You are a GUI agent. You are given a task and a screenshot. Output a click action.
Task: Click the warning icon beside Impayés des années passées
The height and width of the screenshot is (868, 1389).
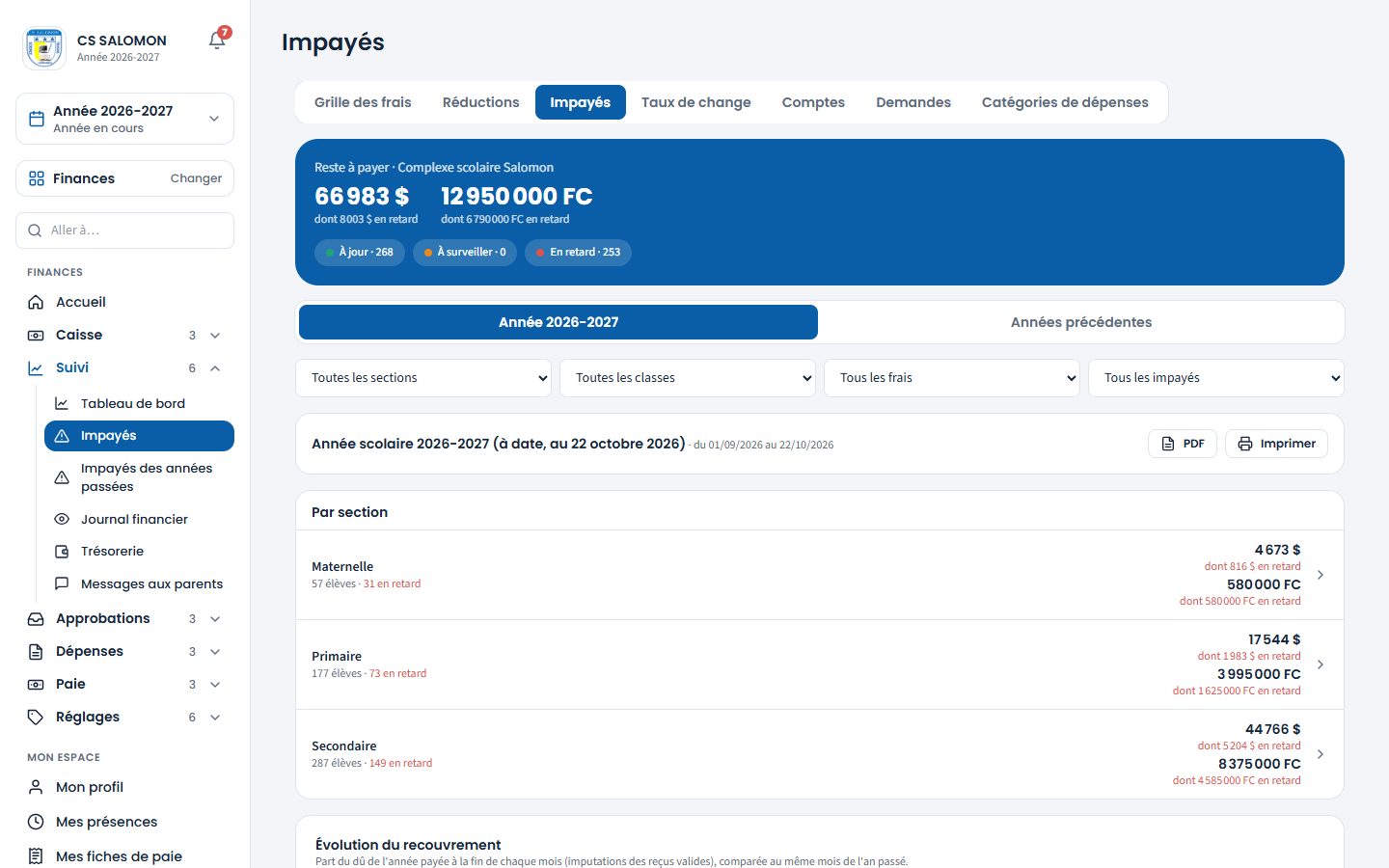pyautogui.click(x=62, y=477)
